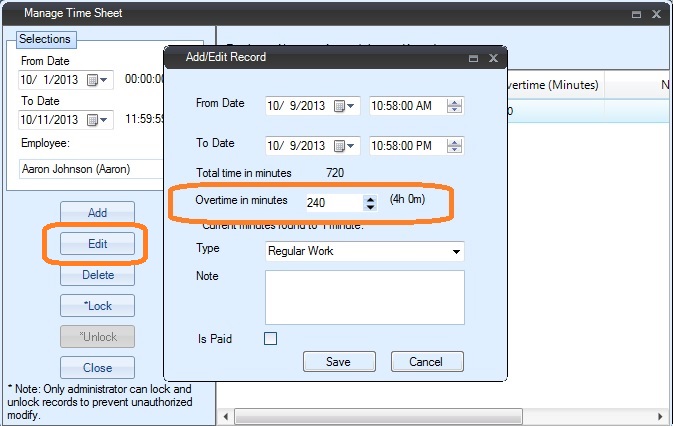Click the *Lock button

(x=97, y=305)
